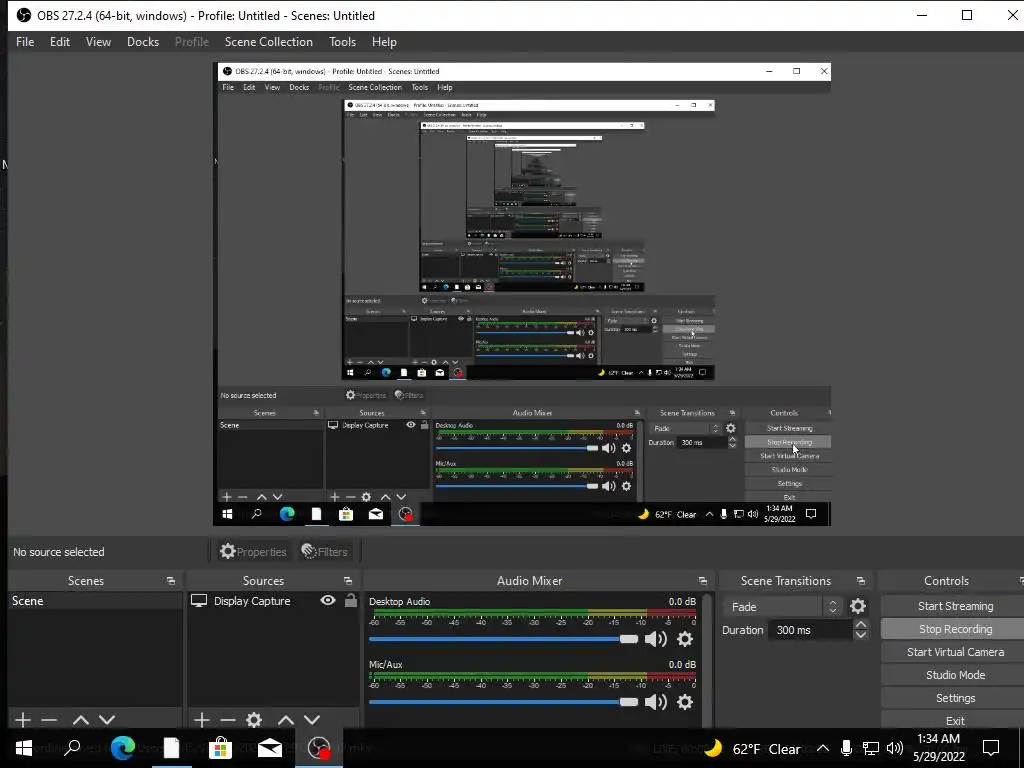Open Desktop Audio gear settings
This screenshot has height=768, width=1024.
tap(684, 639)
